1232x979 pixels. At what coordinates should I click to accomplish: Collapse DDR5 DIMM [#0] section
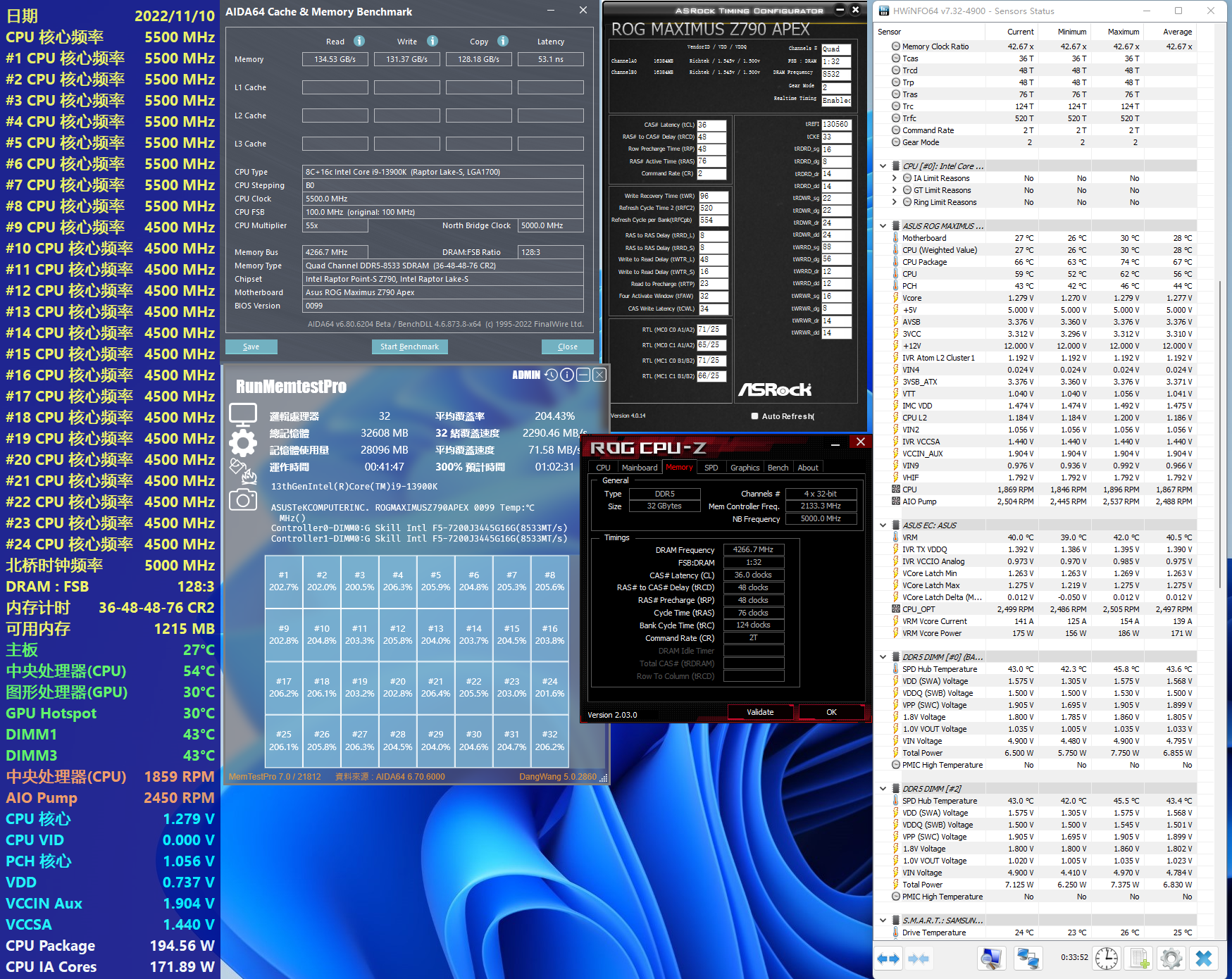point(883,657)
